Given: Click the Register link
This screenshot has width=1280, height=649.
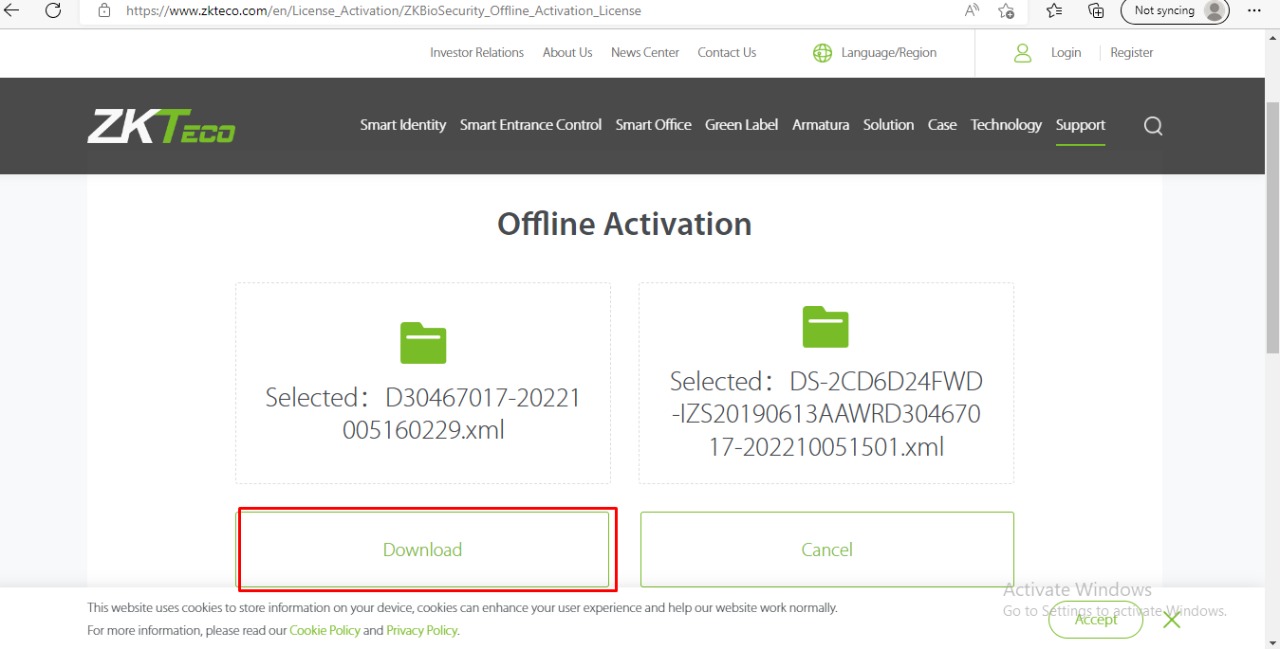Looking at the screenshot, I should [x=1131, y=53].
